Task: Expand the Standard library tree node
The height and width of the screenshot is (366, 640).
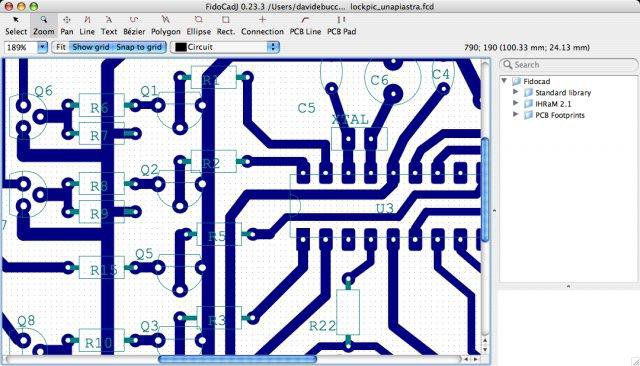Action: tap(516, 92)
